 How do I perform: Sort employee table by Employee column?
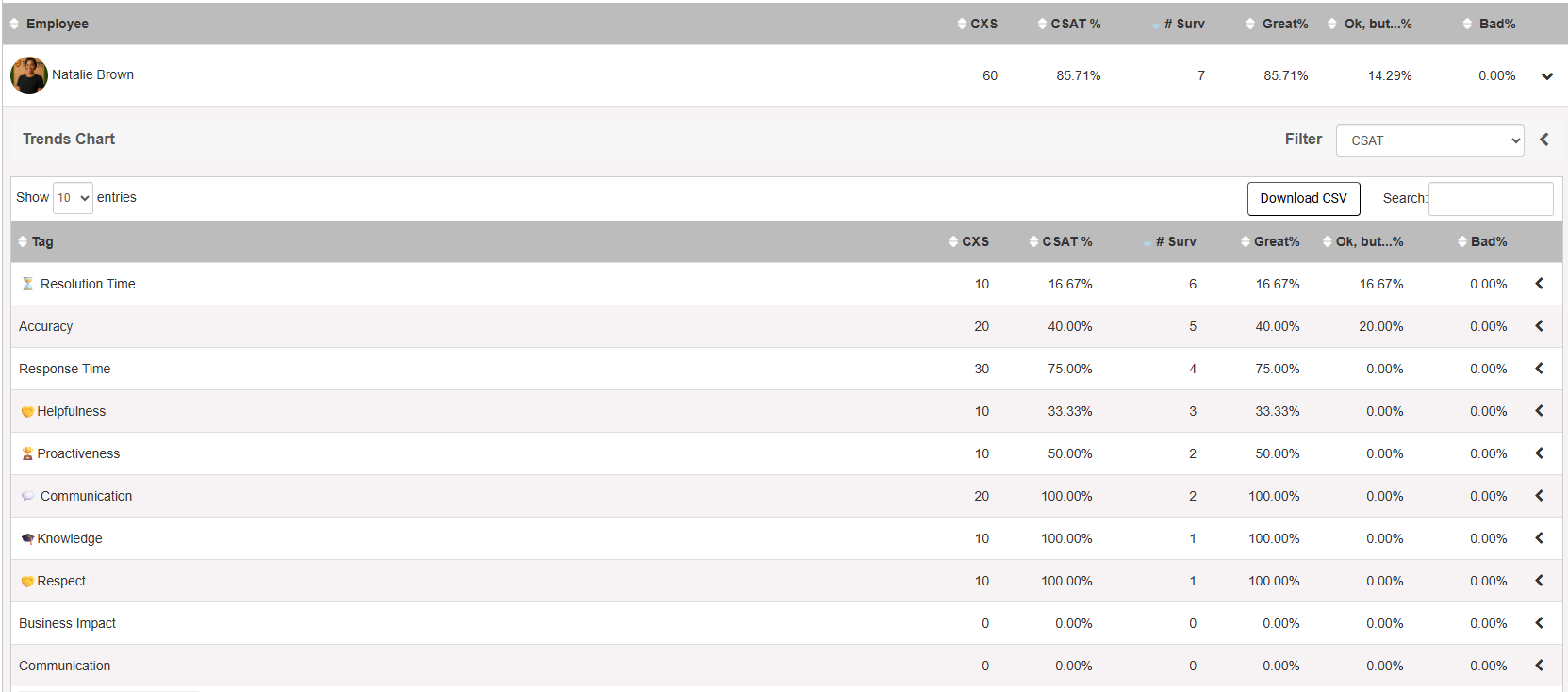tap(49, 25)
